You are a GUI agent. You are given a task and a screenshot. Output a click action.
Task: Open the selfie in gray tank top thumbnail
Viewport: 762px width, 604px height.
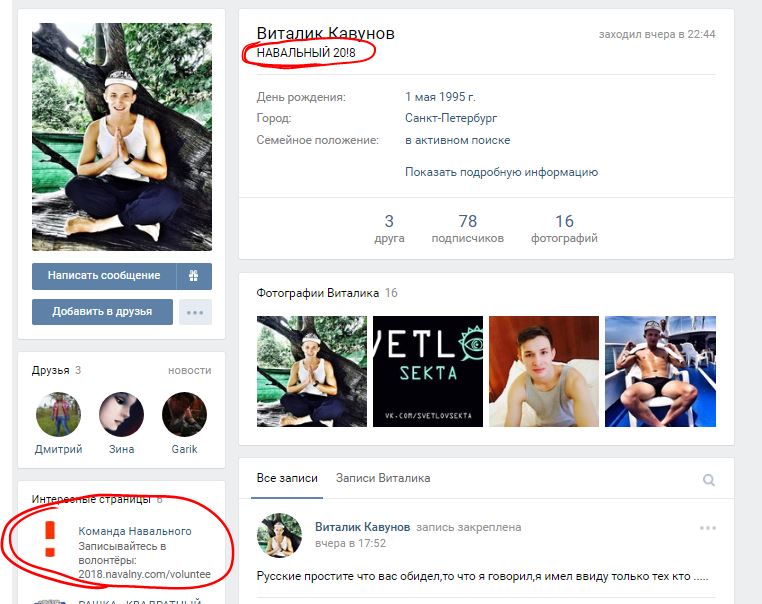click(x=544, y=372)
